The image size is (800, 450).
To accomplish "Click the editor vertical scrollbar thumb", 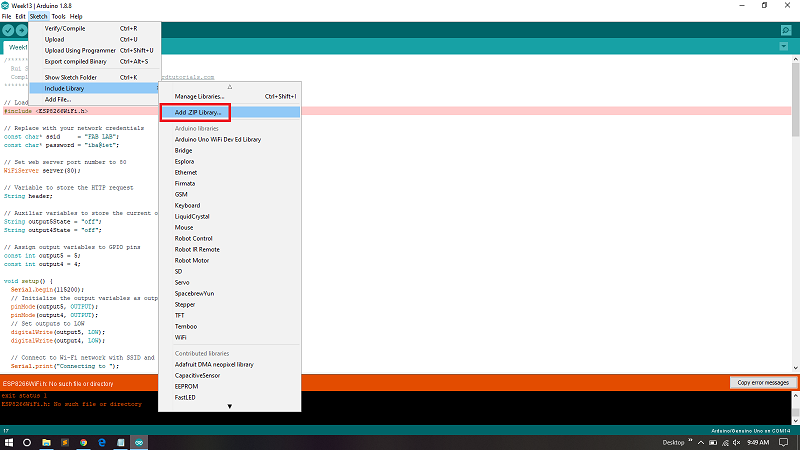I will pyautogui.click(x=795, y=99).
